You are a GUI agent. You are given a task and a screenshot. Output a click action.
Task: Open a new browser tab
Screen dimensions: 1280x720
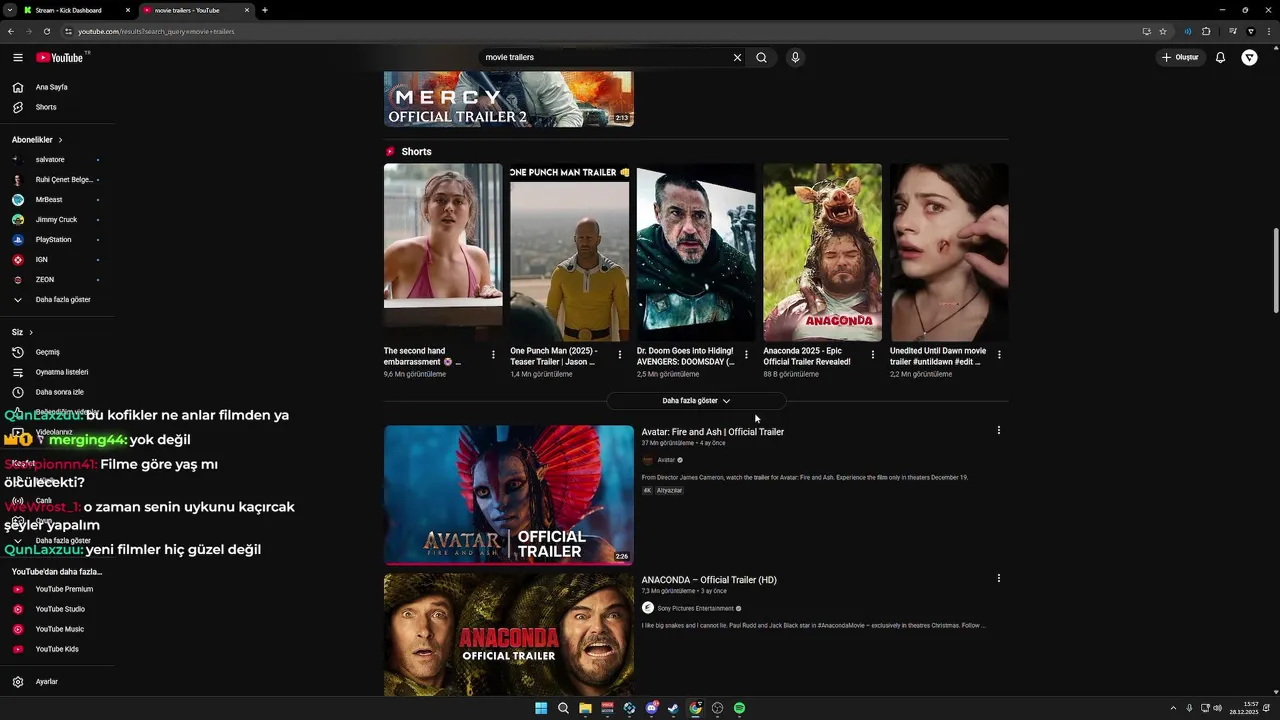coord(264,10)
